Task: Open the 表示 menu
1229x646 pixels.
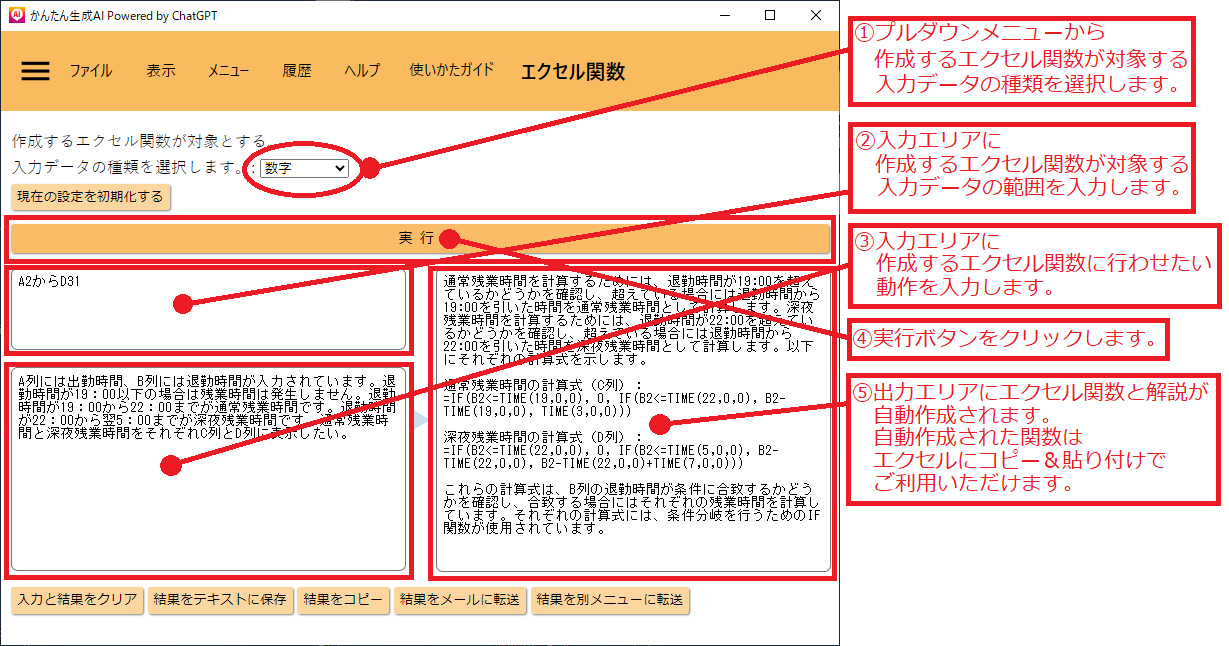Action: coord(160,71)
